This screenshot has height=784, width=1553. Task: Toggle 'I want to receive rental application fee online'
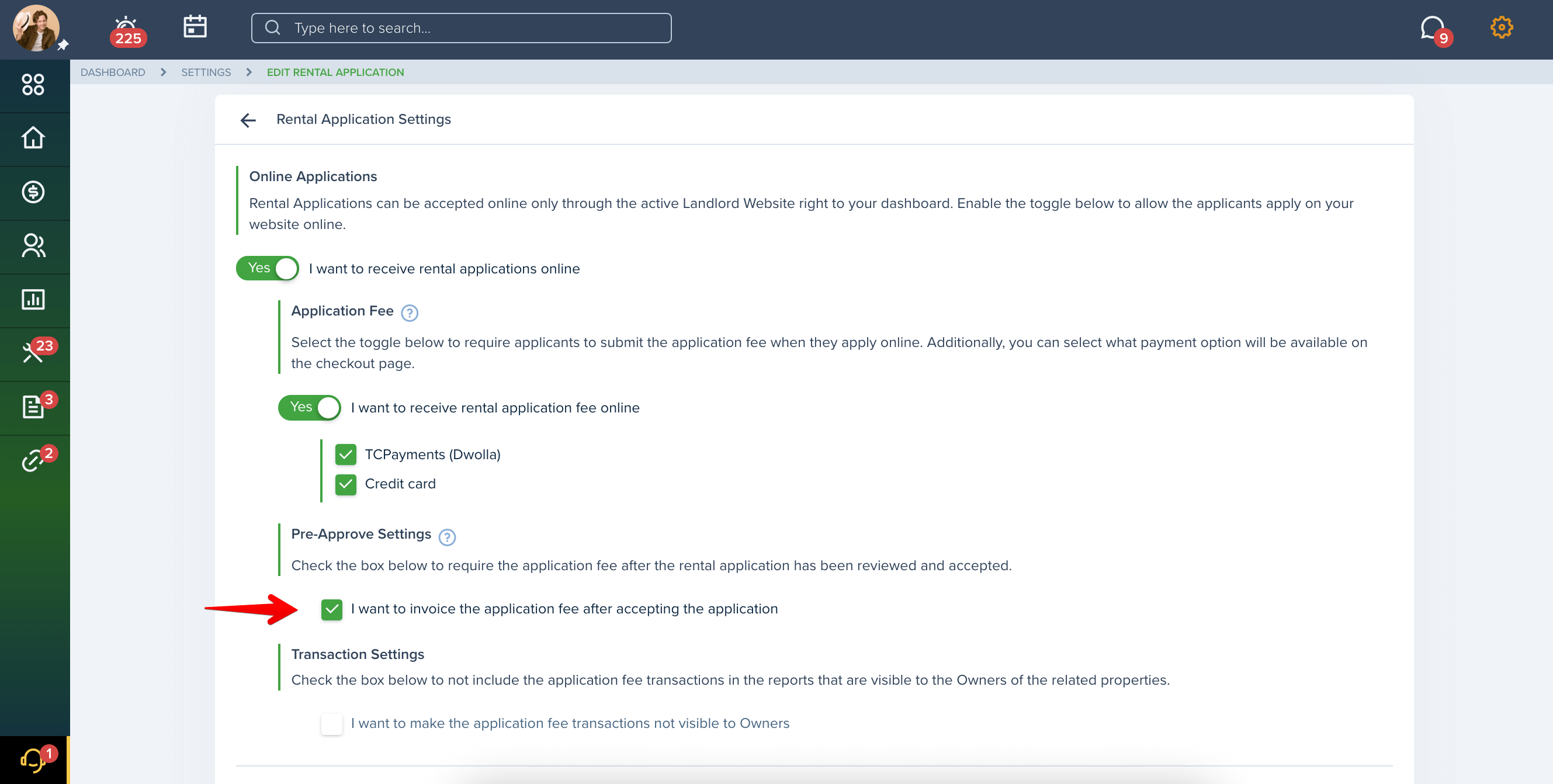(x=309, y=407)
